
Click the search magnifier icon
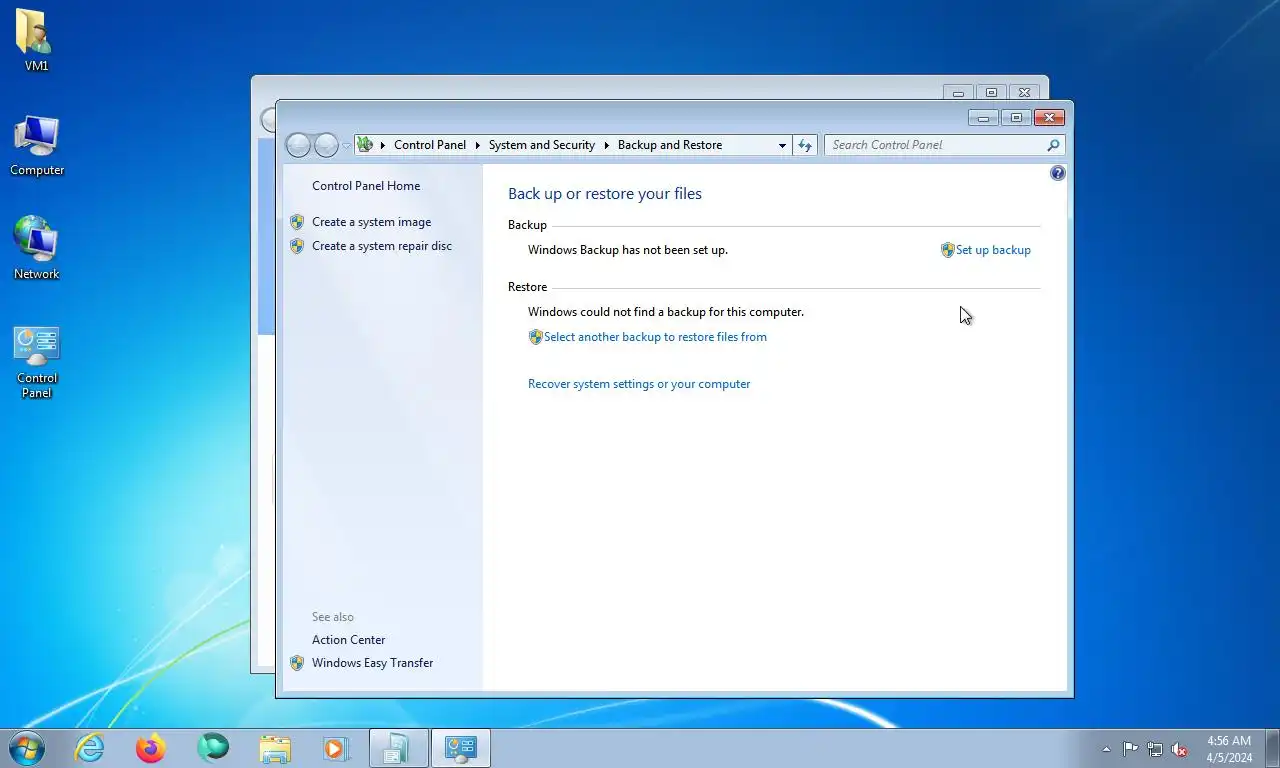[1053, 145]
